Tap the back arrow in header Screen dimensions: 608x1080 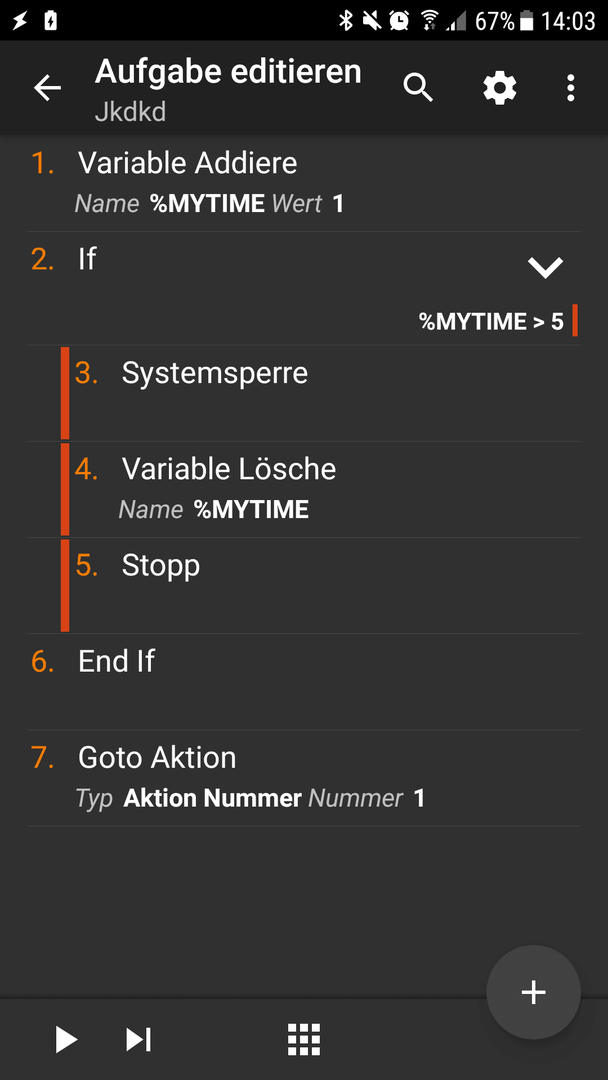tap(48, 88)
